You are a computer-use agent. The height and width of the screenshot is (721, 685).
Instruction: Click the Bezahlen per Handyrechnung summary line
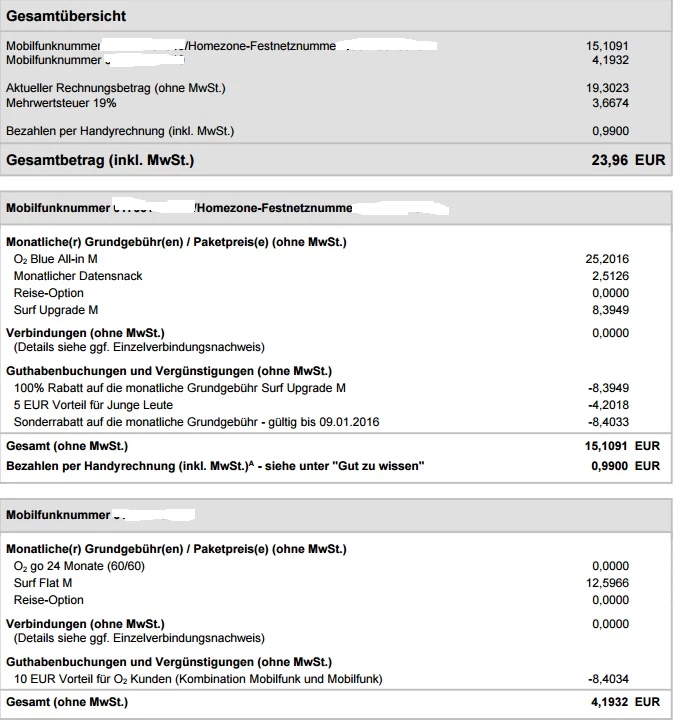coord(120,131)
